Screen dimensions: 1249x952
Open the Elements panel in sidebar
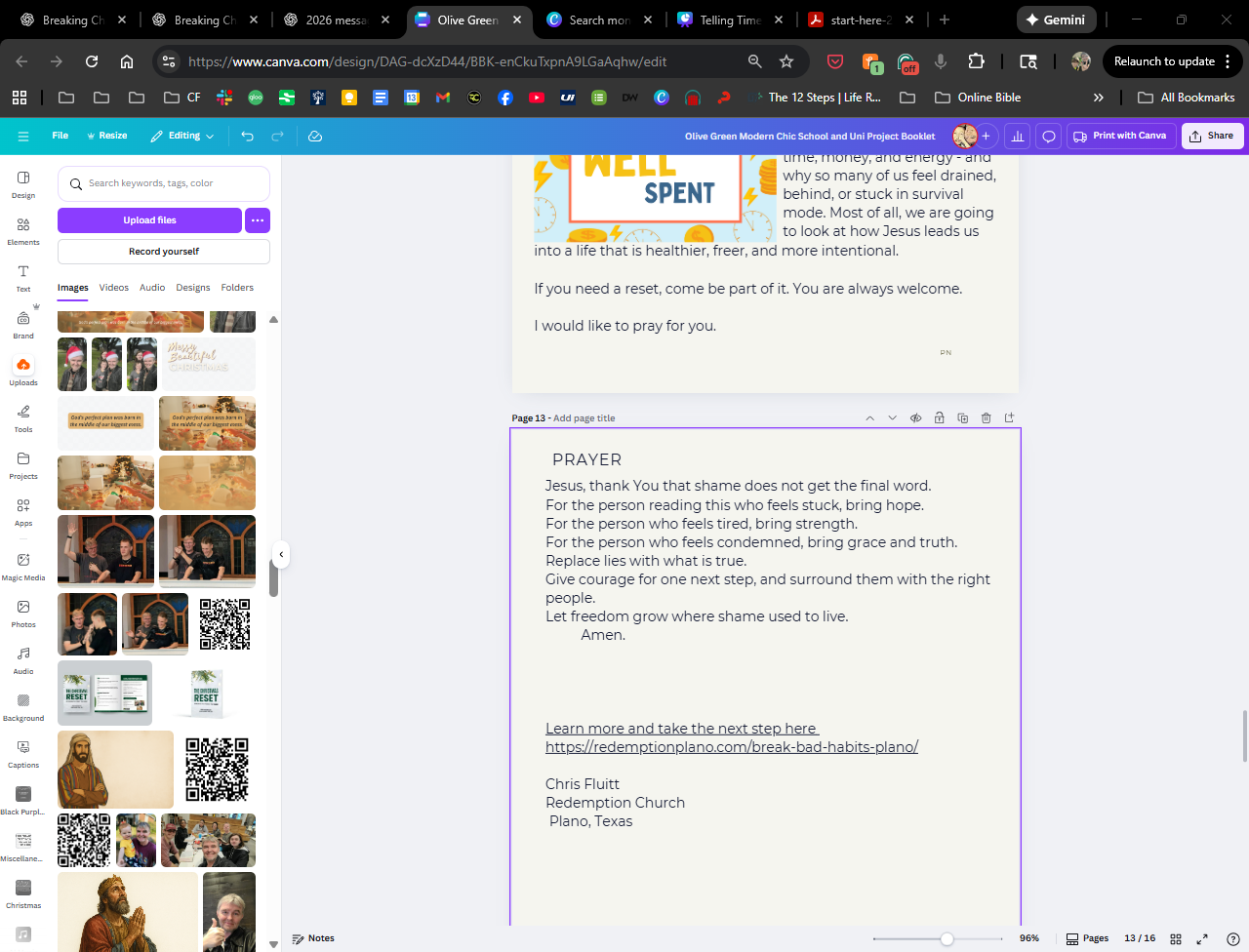[23, 230]
